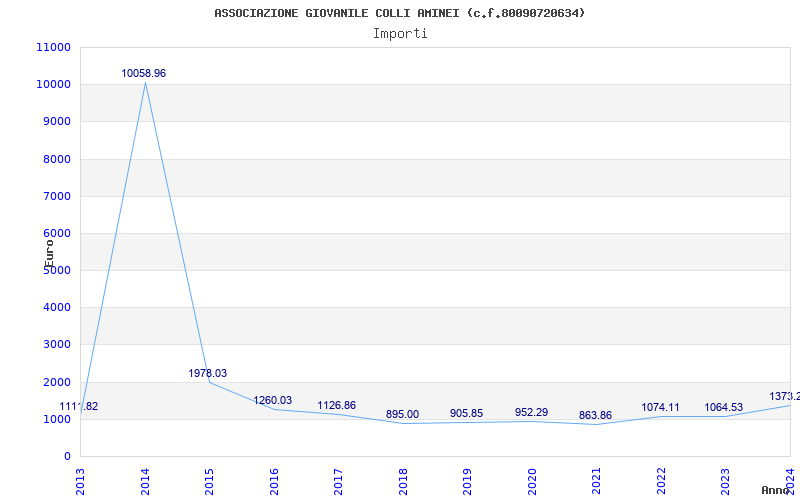
Task: Click the 1978.03 data label
Action: (x=208, y=373)
